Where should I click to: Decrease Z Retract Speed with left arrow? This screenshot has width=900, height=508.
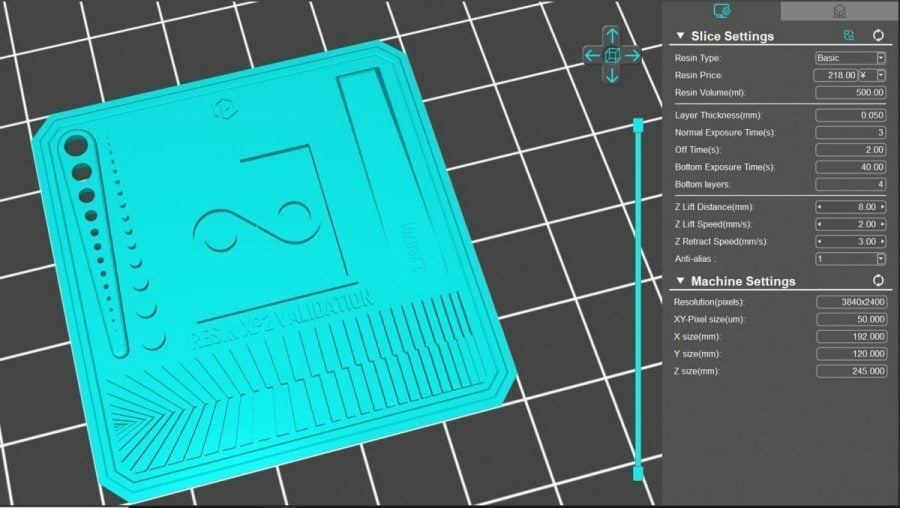point(820,242)
